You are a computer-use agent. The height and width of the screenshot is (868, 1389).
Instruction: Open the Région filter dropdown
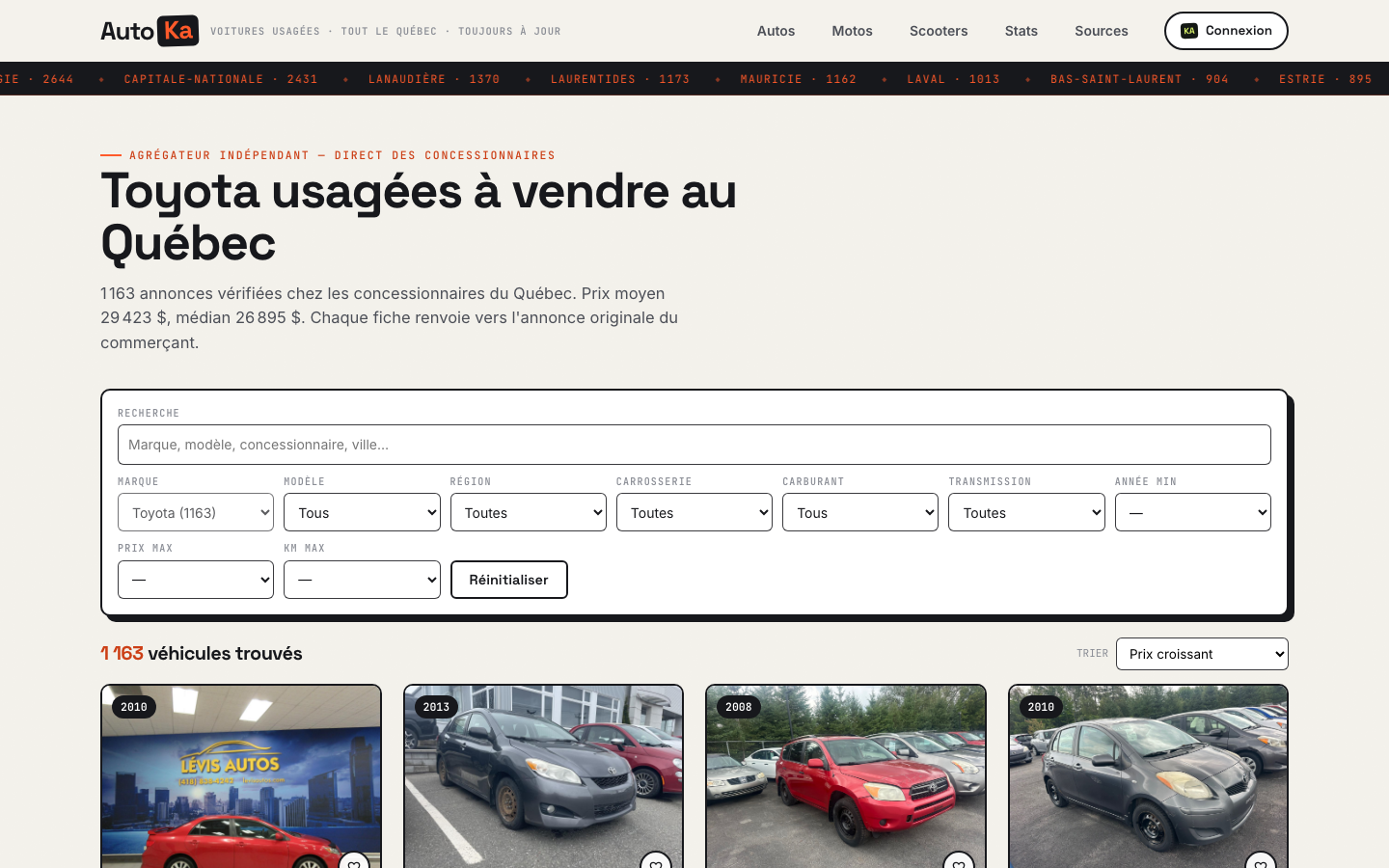[529, 512]
